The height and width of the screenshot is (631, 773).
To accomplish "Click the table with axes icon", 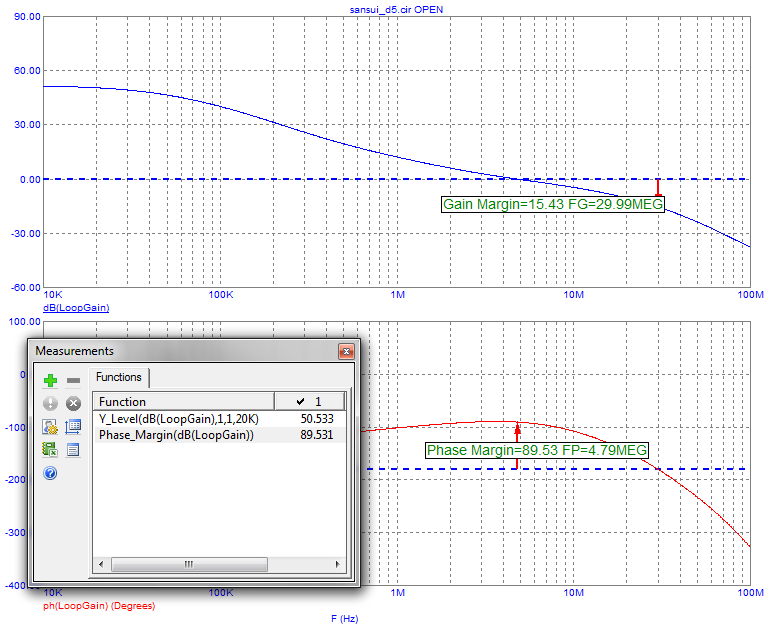I will 73,427.
